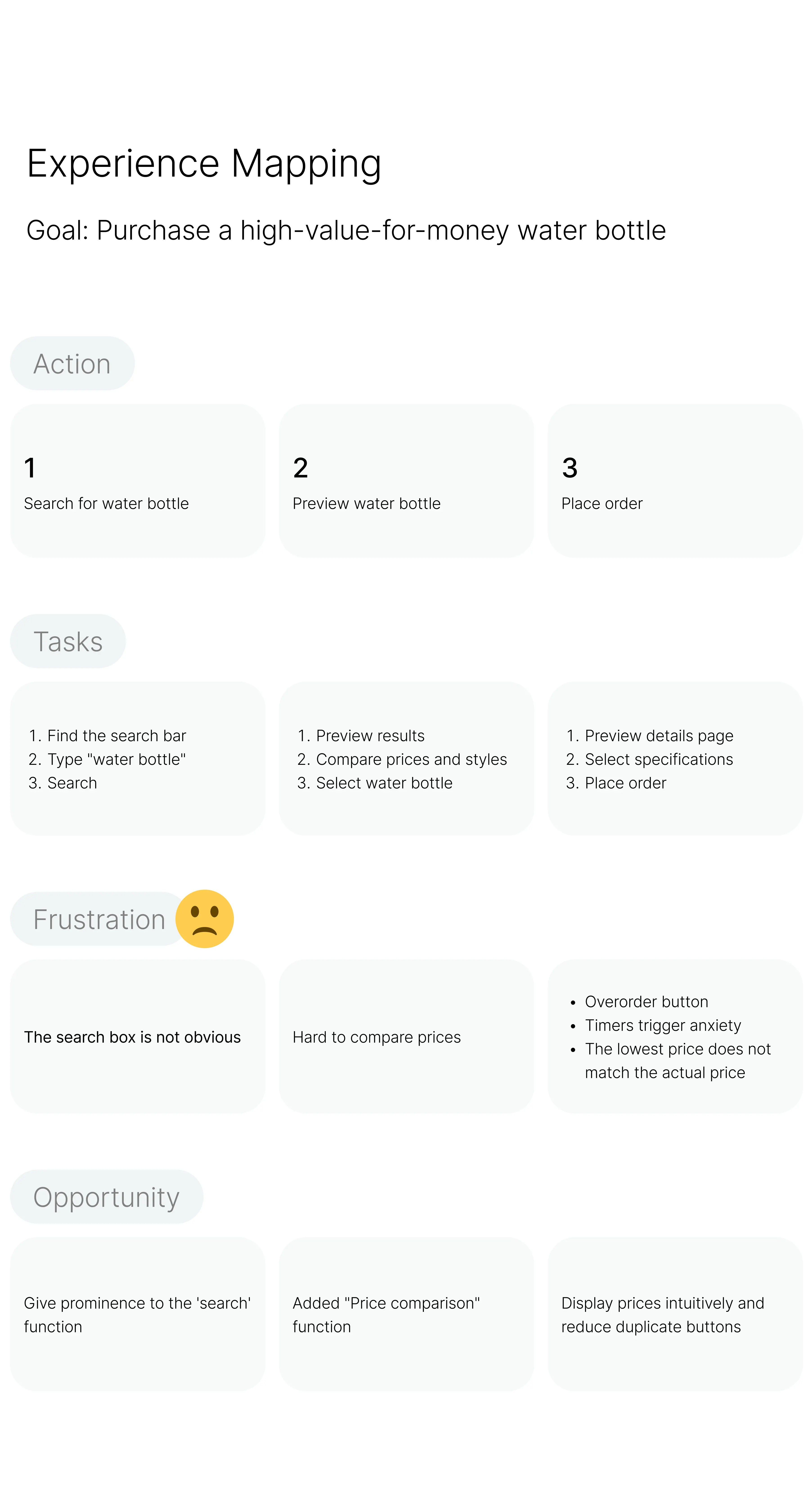
Task: Click the Opportunity section label
Action: (x=106, y=1197)
